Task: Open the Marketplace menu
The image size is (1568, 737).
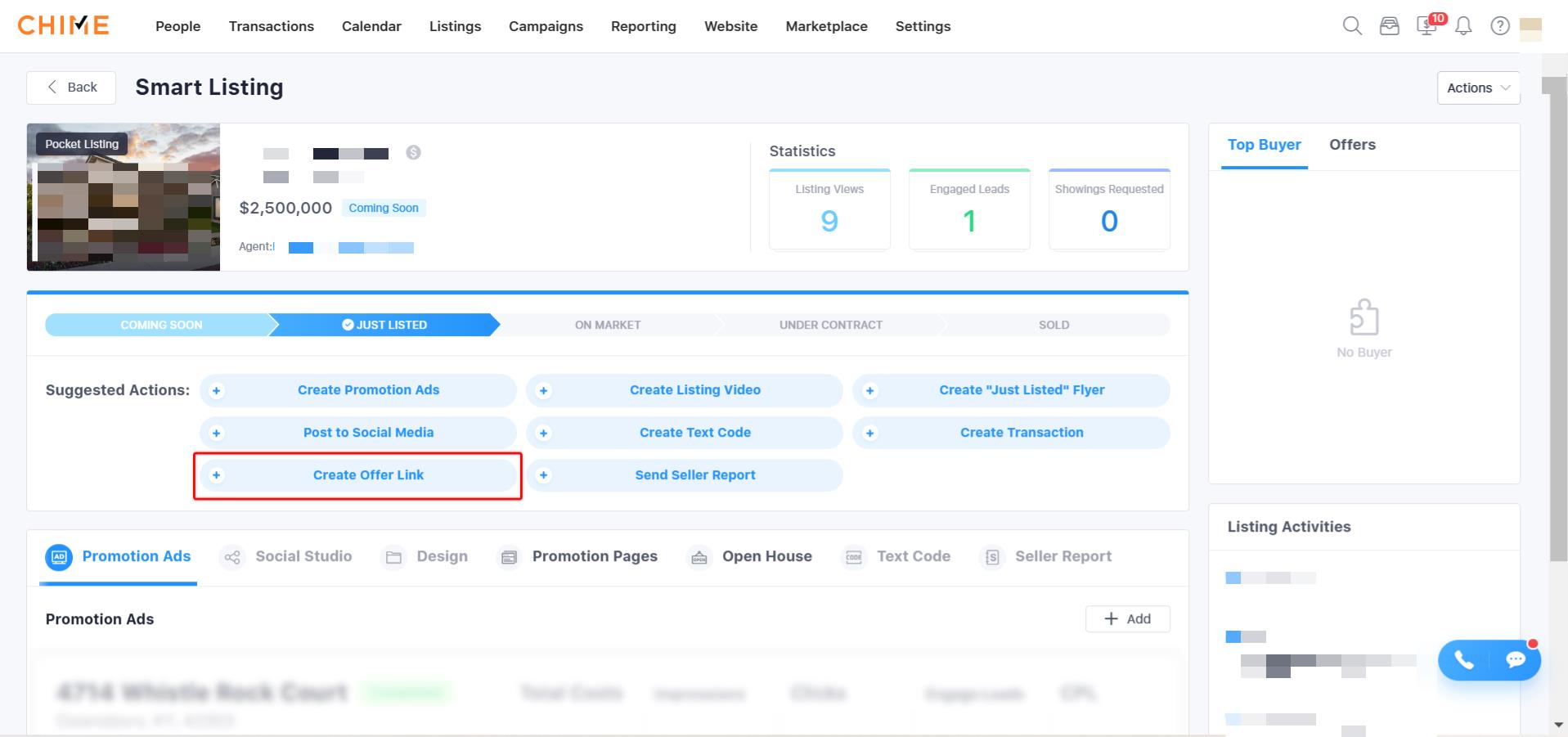Action: pos(826,26)
